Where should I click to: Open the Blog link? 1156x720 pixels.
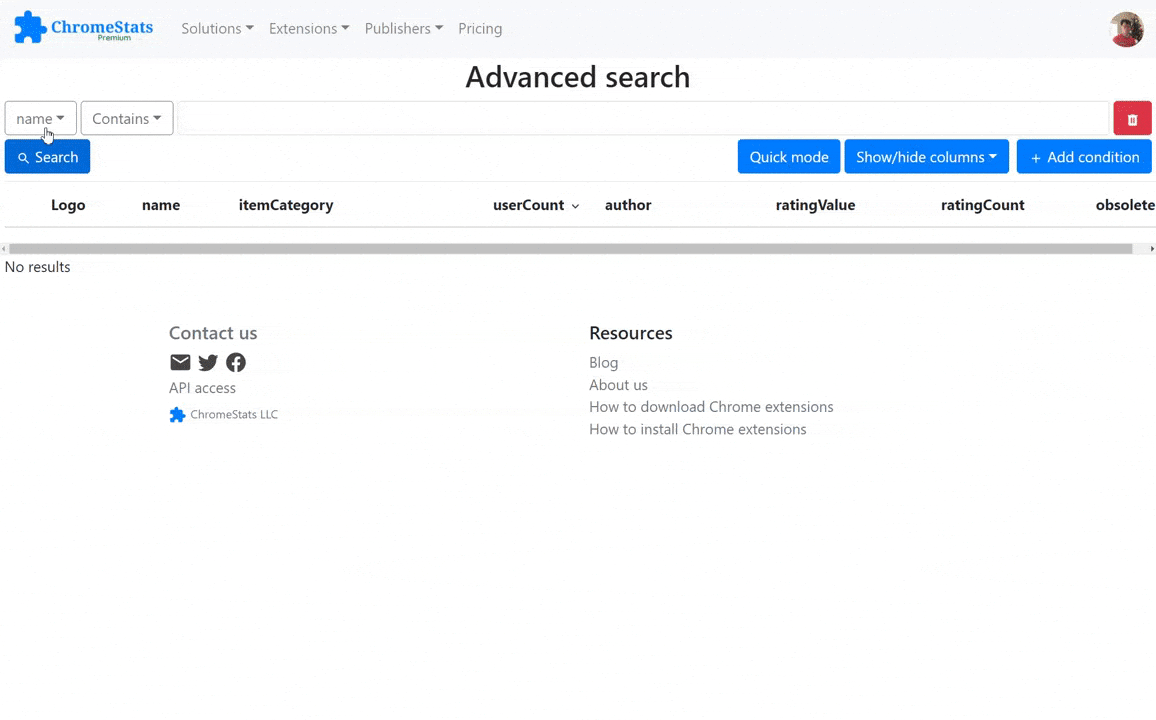tap(603, 363)
